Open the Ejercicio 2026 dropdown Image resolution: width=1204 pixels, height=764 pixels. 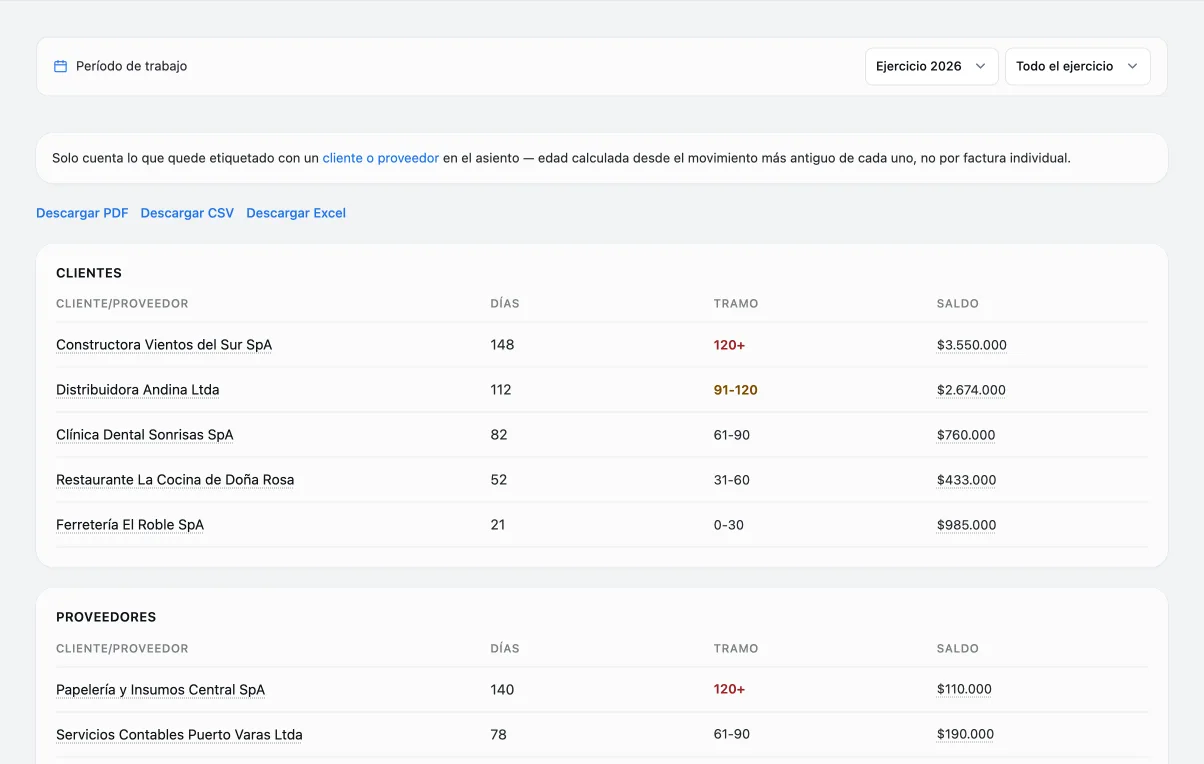point(931,66)
